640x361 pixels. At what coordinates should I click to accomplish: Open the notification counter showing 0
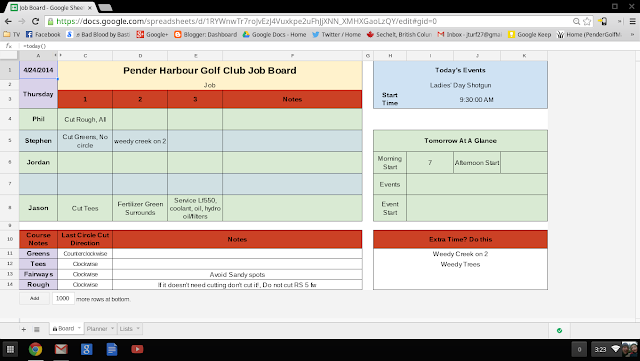click(x=579, y=349)
